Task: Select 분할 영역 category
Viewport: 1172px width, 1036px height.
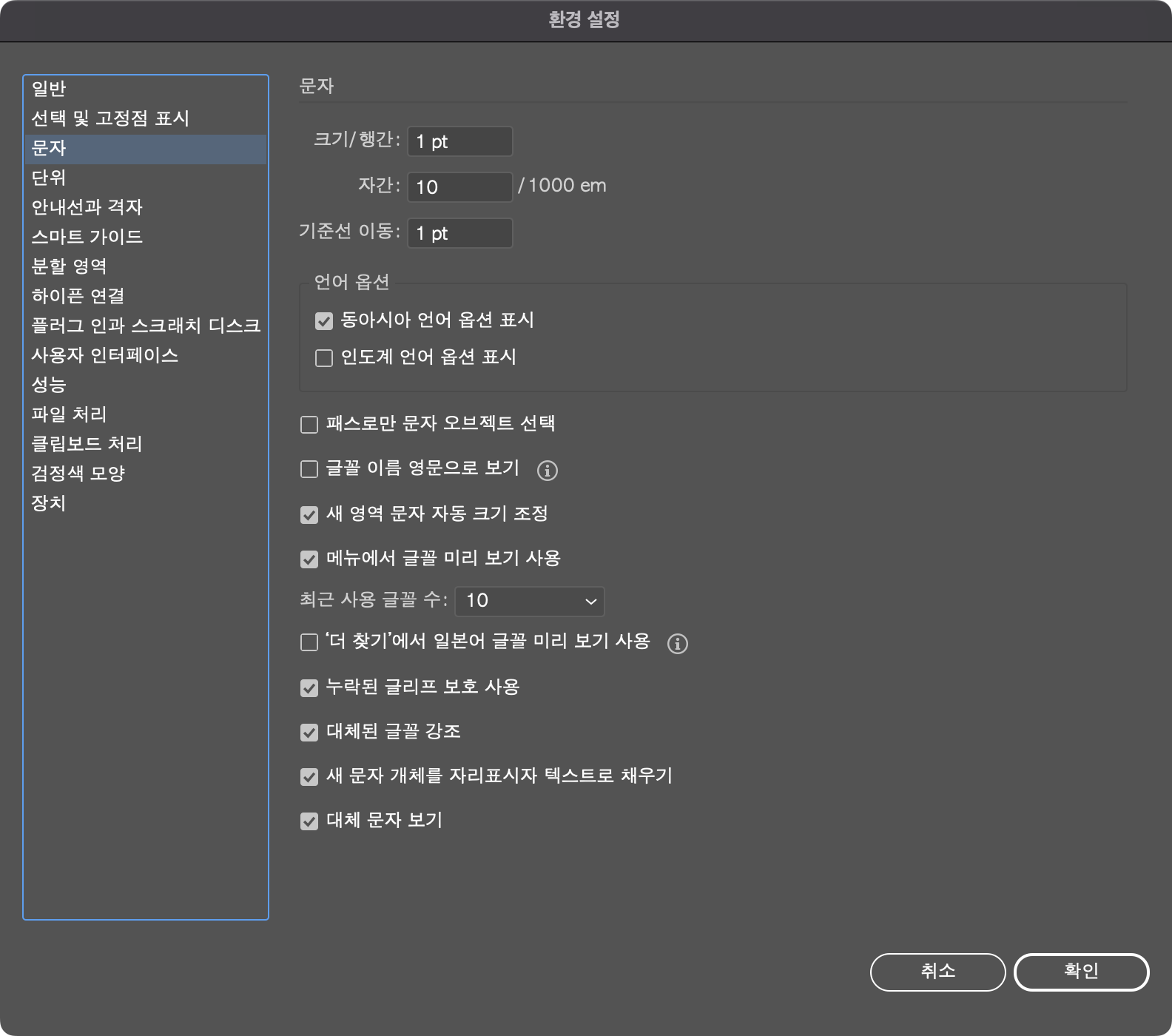Action: (146, 267)
